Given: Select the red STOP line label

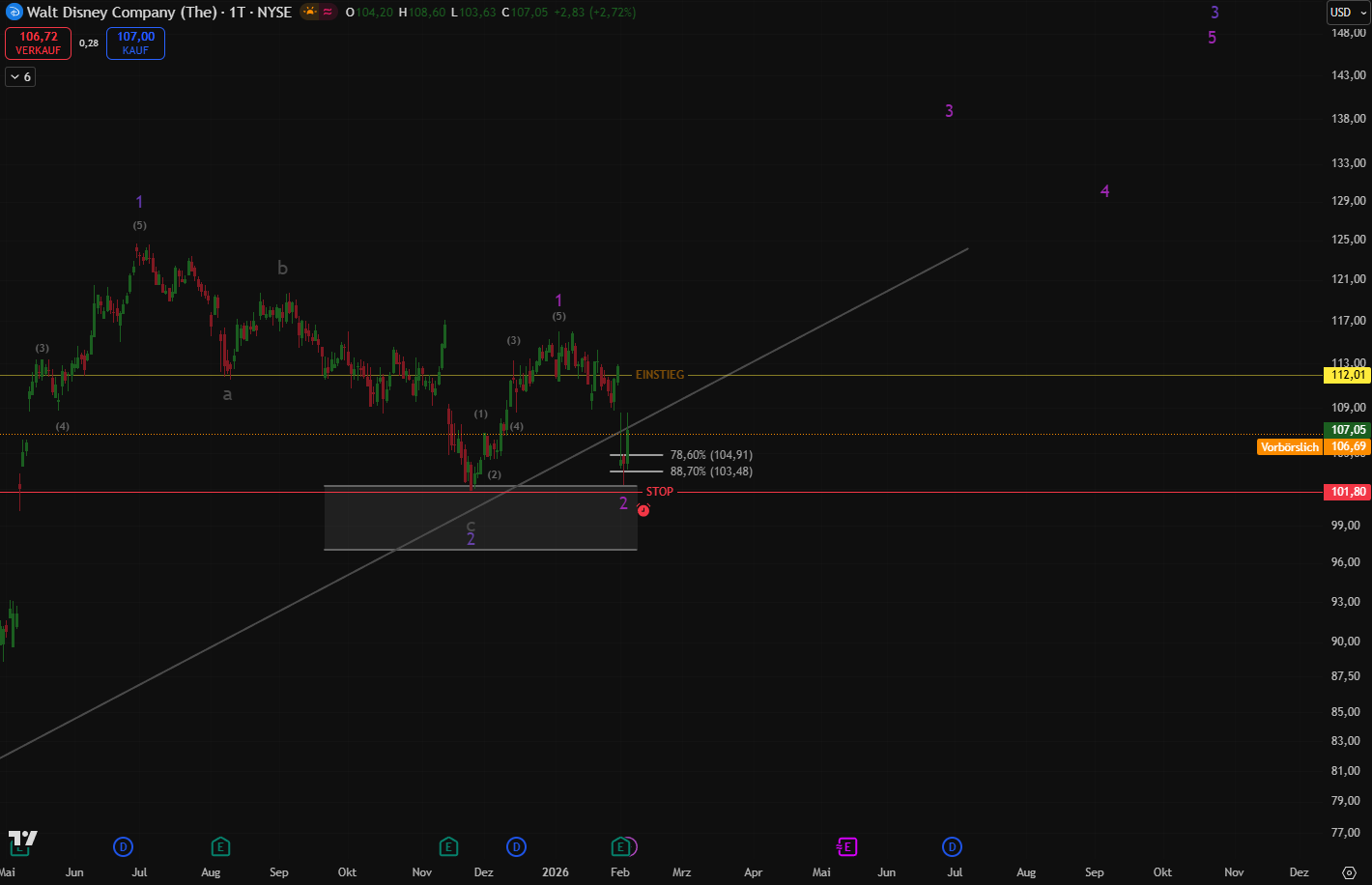Looking at the screenshot, I should [660, 492].
